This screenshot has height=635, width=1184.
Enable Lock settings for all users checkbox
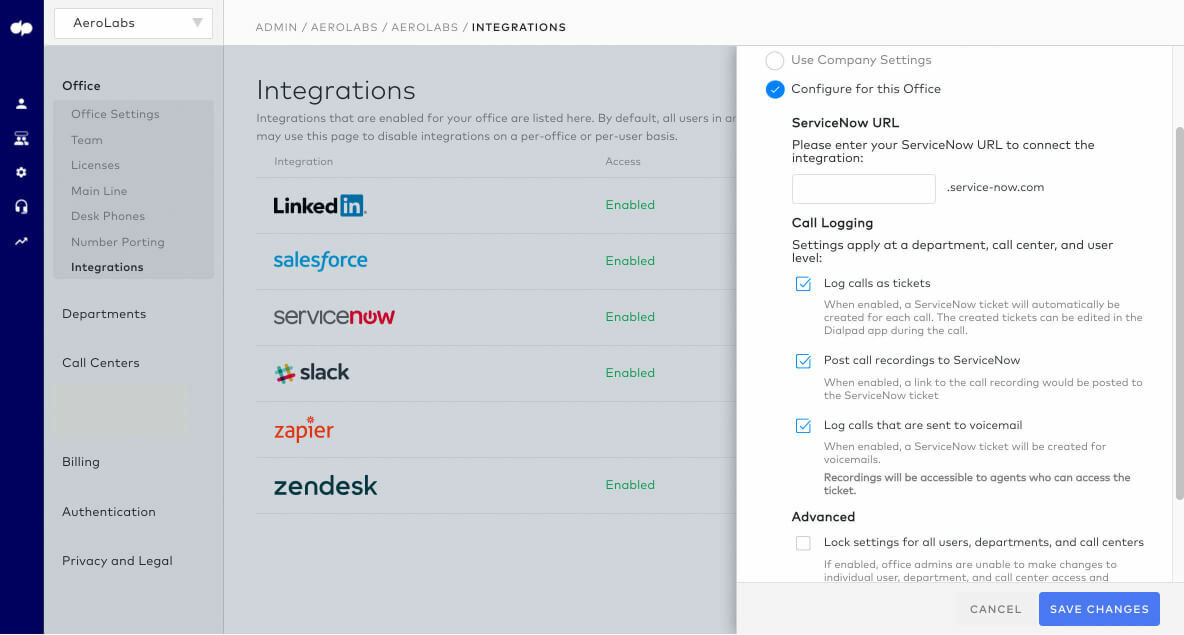[803, 543]
